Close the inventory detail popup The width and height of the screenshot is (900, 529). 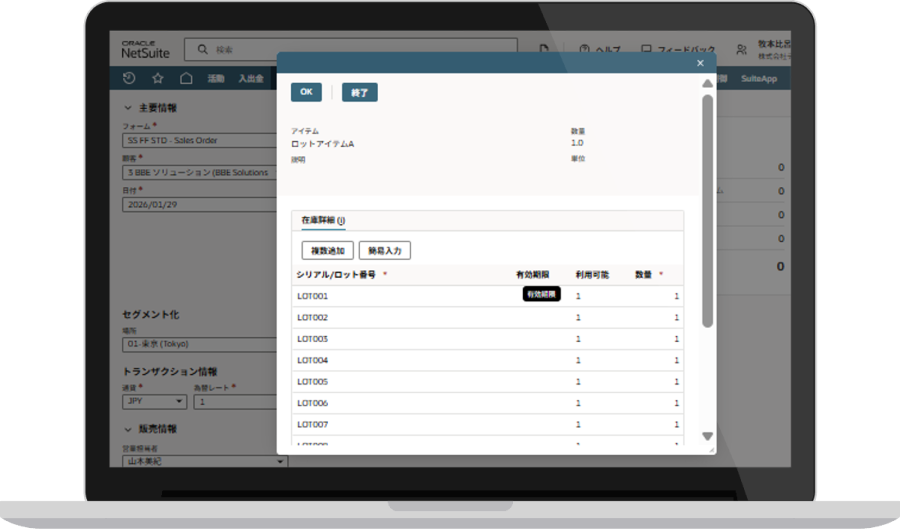coord(700,63)
